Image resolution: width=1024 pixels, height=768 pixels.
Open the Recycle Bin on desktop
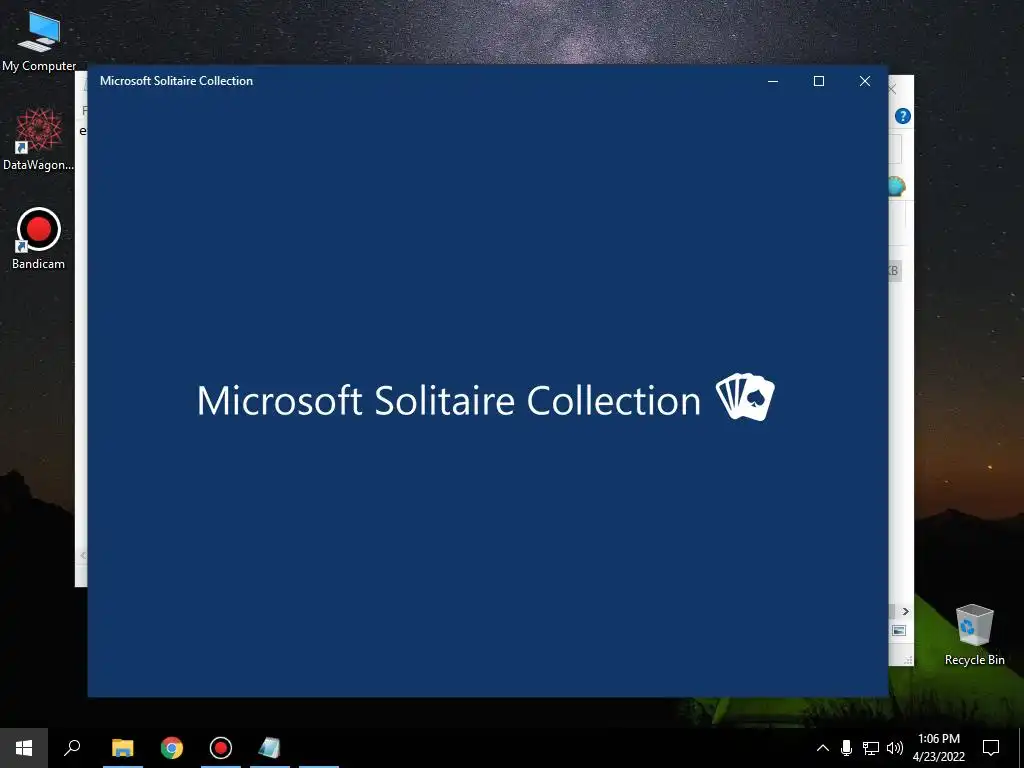pos(974,635)
